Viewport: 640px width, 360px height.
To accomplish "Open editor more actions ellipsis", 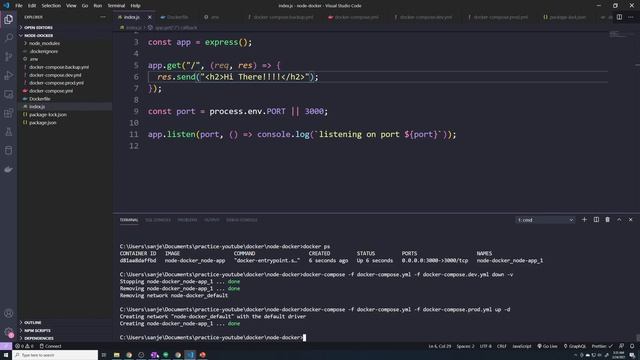I will [631, 17].
